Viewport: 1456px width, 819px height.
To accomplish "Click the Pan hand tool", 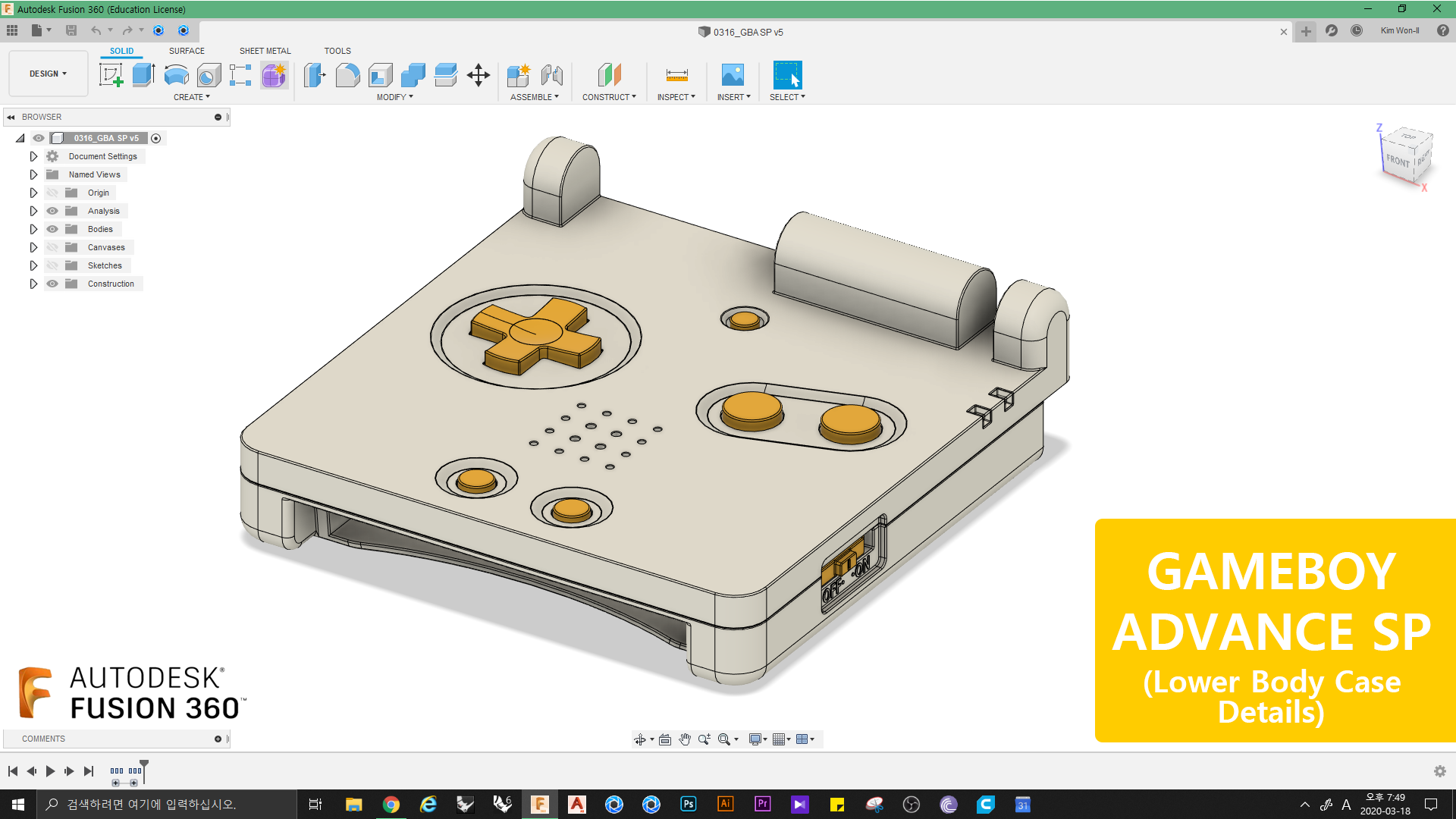I will [x=685, y=739].
